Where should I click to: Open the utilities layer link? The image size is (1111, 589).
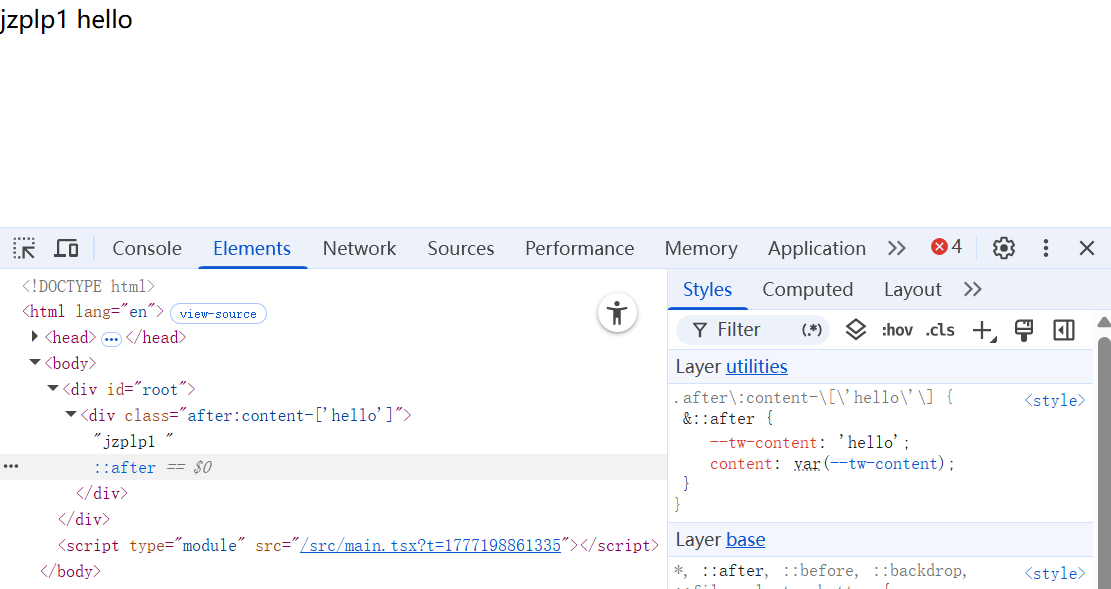click(x=757, y=366)
